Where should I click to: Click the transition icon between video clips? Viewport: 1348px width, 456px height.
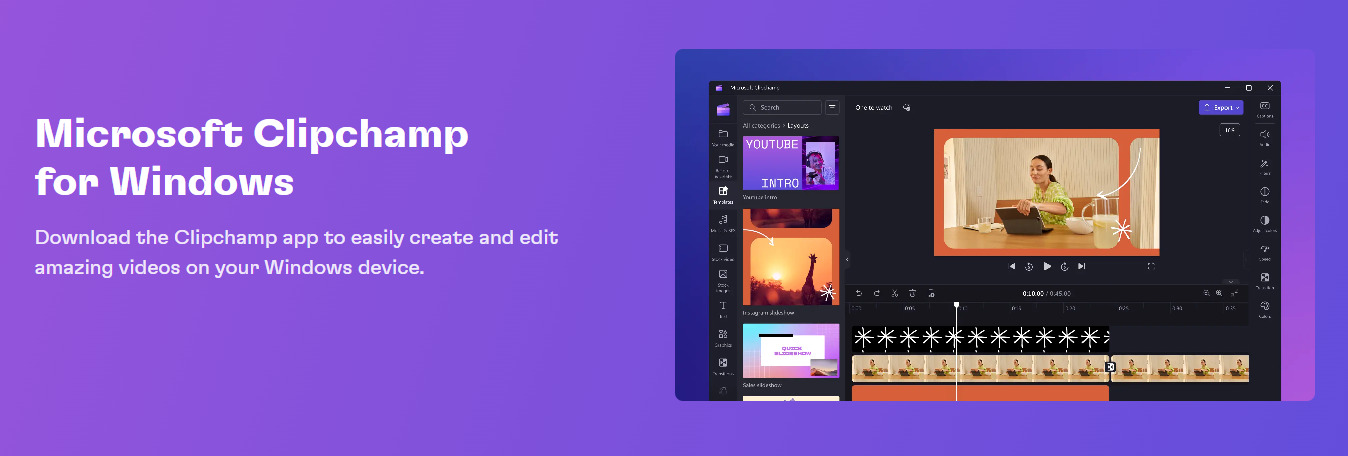pos(1110,368)
